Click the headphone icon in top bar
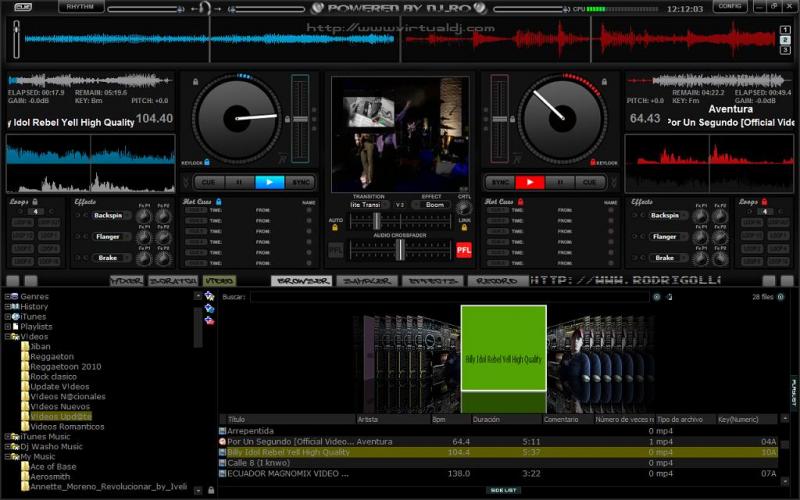Image resolution: width=800 pixels, height=500 pixels. (x=205, y=8)
